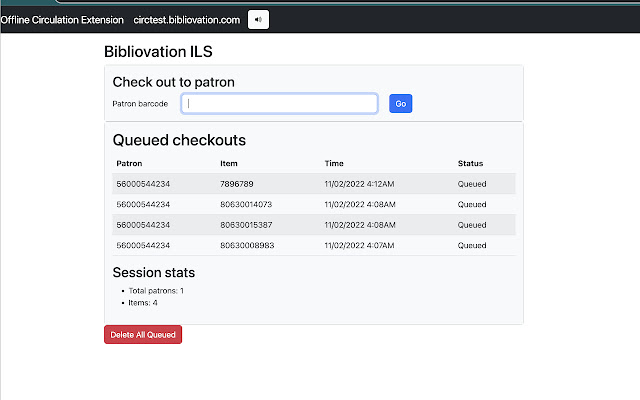
Task: Click item number 80630014073
Action: pyautogui.click(x=246, y=204)
